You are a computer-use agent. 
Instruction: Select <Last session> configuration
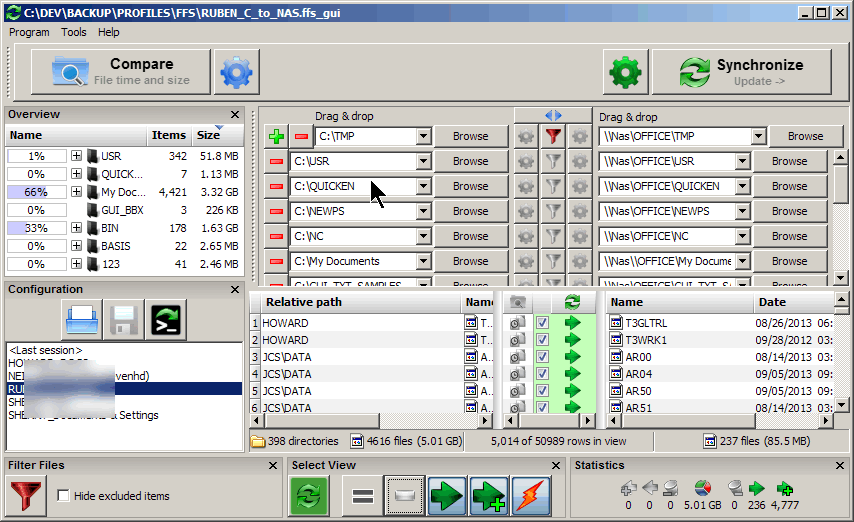46,350
